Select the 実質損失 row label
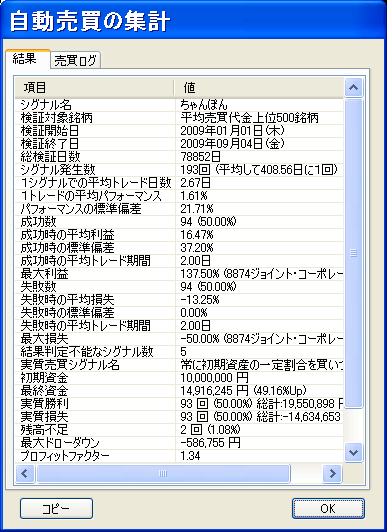The height and width of the screenshot is (532, 387). 44,417
